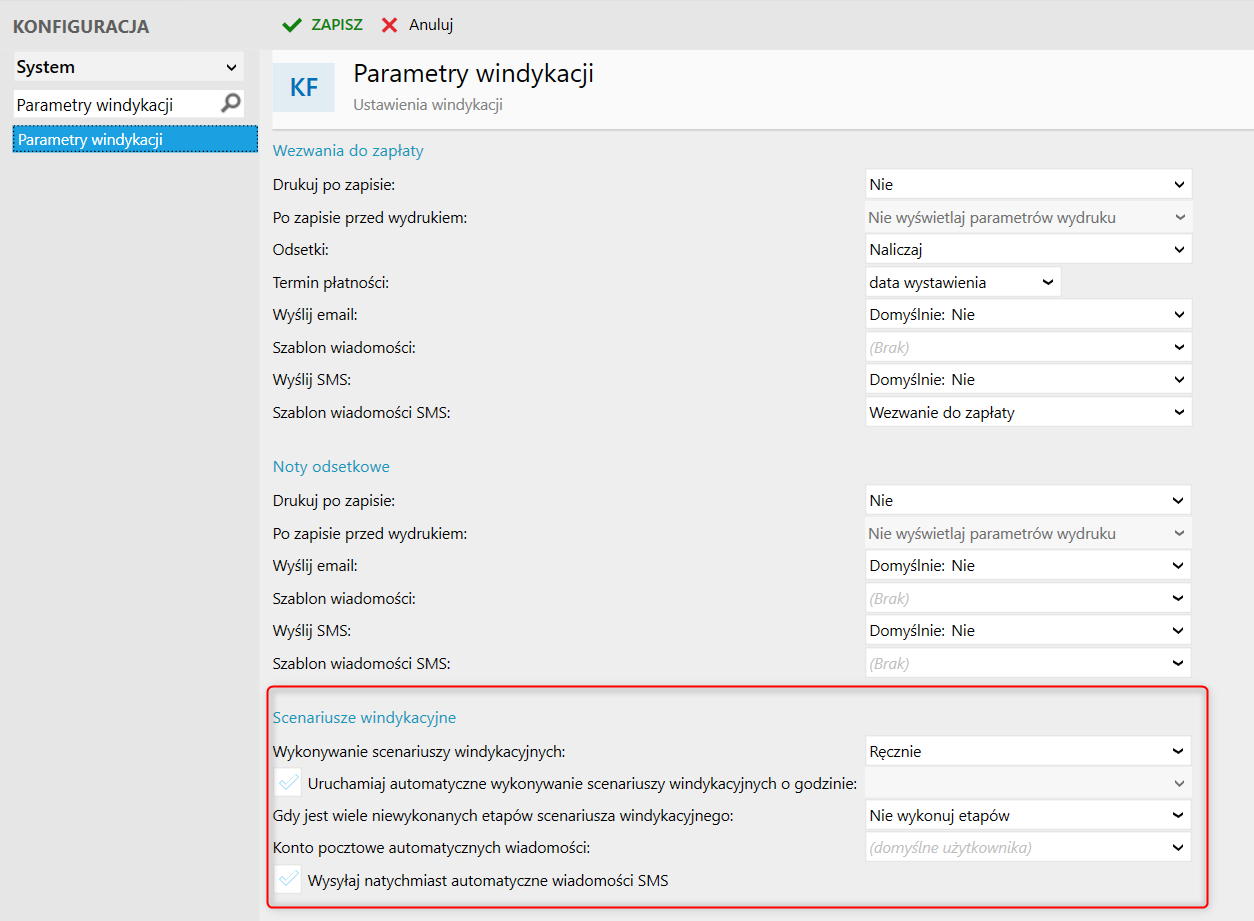Open Szablon wiadomości SMS dropdown under Noty odsetkowe
Image resolution: width=1254 pixels, height=921 pixels.
pos(1028,663)
